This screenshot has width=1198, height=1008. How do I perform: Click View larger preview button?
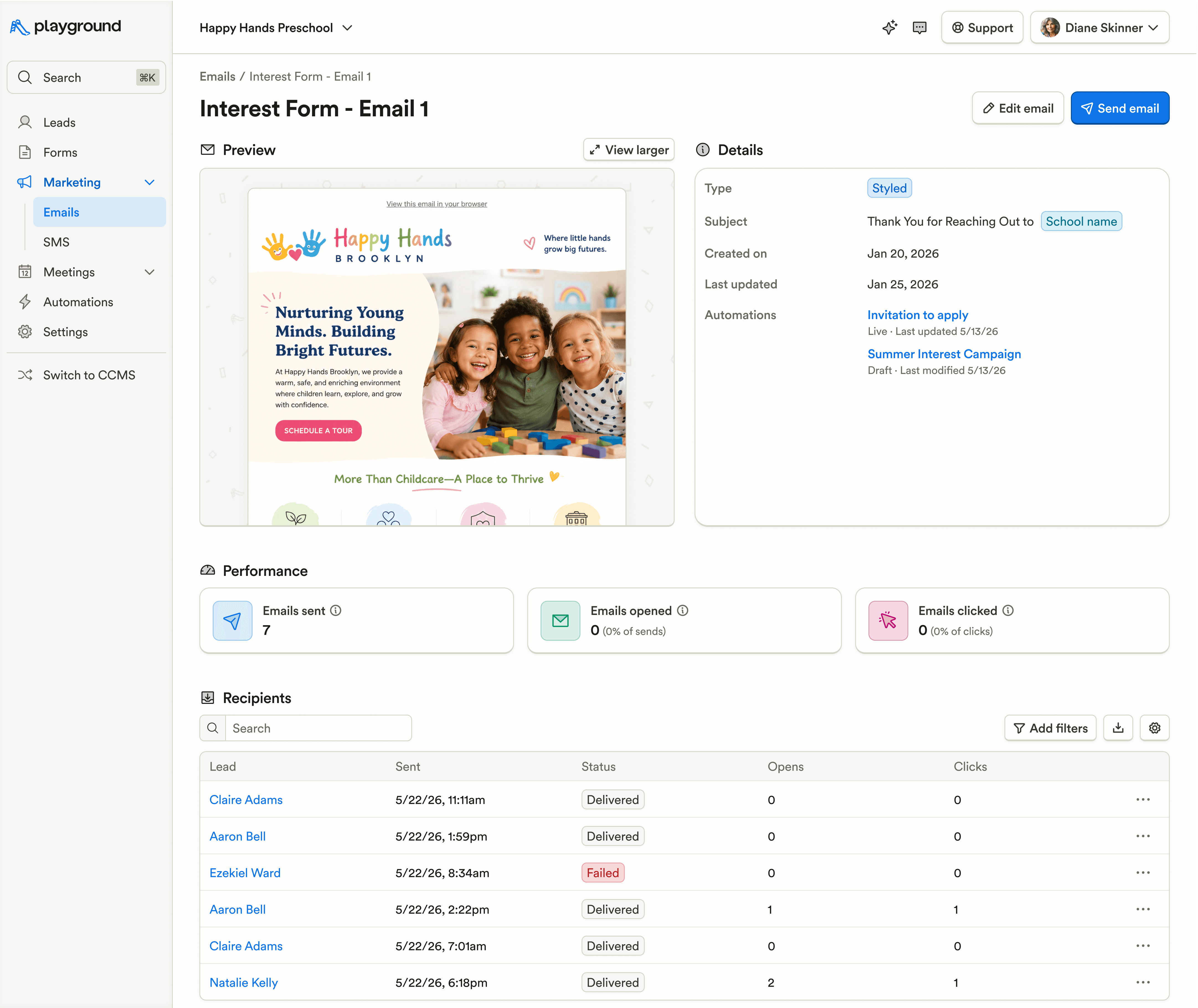tap(628, 150)
